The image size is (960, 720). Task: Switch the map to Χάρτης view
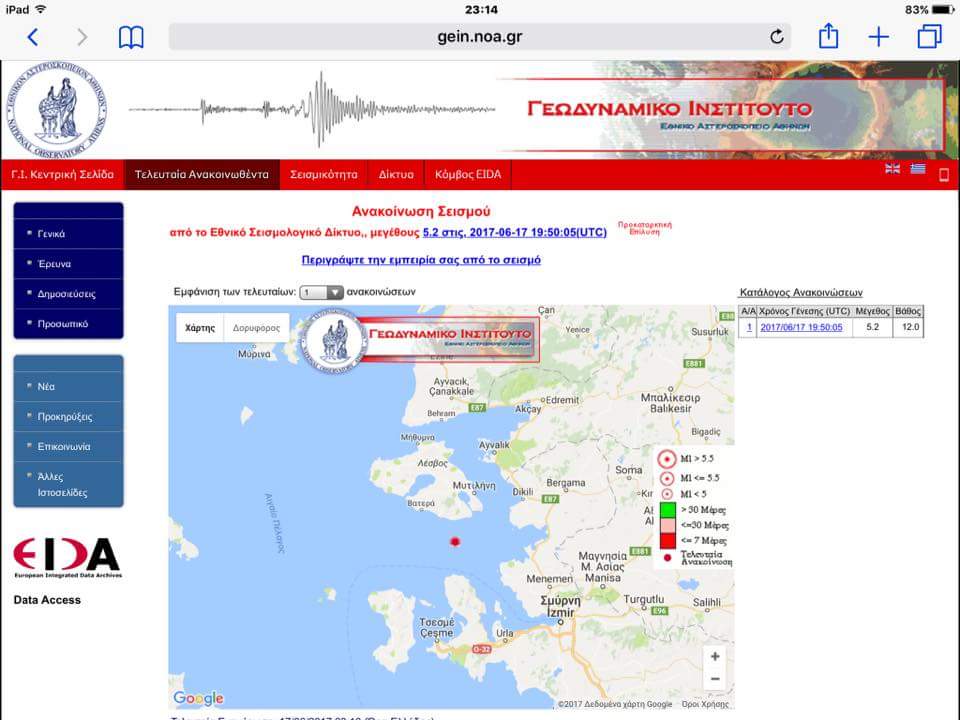coord(200,328)
